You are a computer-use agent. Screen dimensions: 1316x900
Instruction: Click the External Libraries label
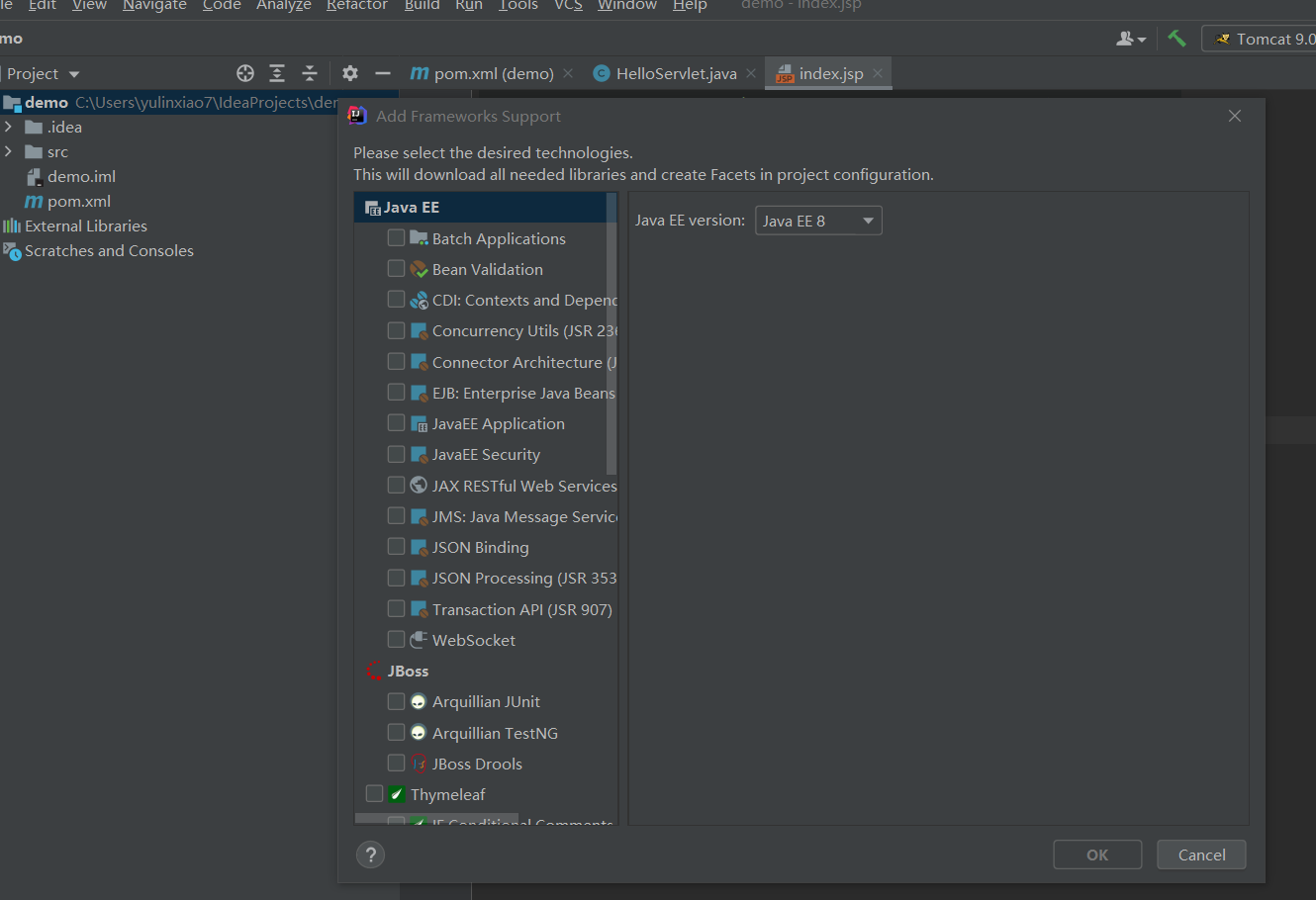(86, 225)
